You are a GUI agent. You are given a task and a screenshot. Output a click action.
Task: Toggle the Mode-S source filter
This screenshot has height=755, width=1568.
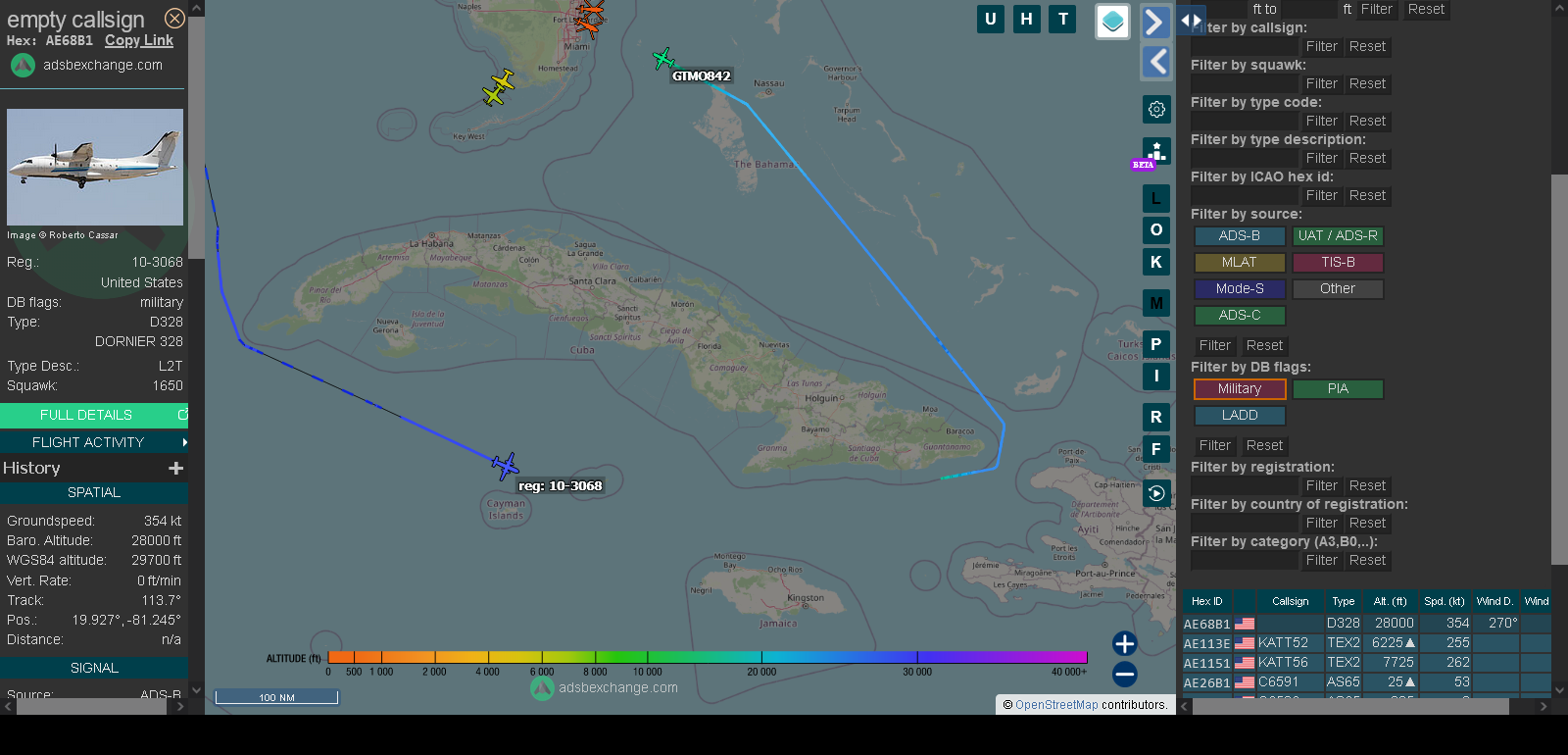coord(1240,289)
